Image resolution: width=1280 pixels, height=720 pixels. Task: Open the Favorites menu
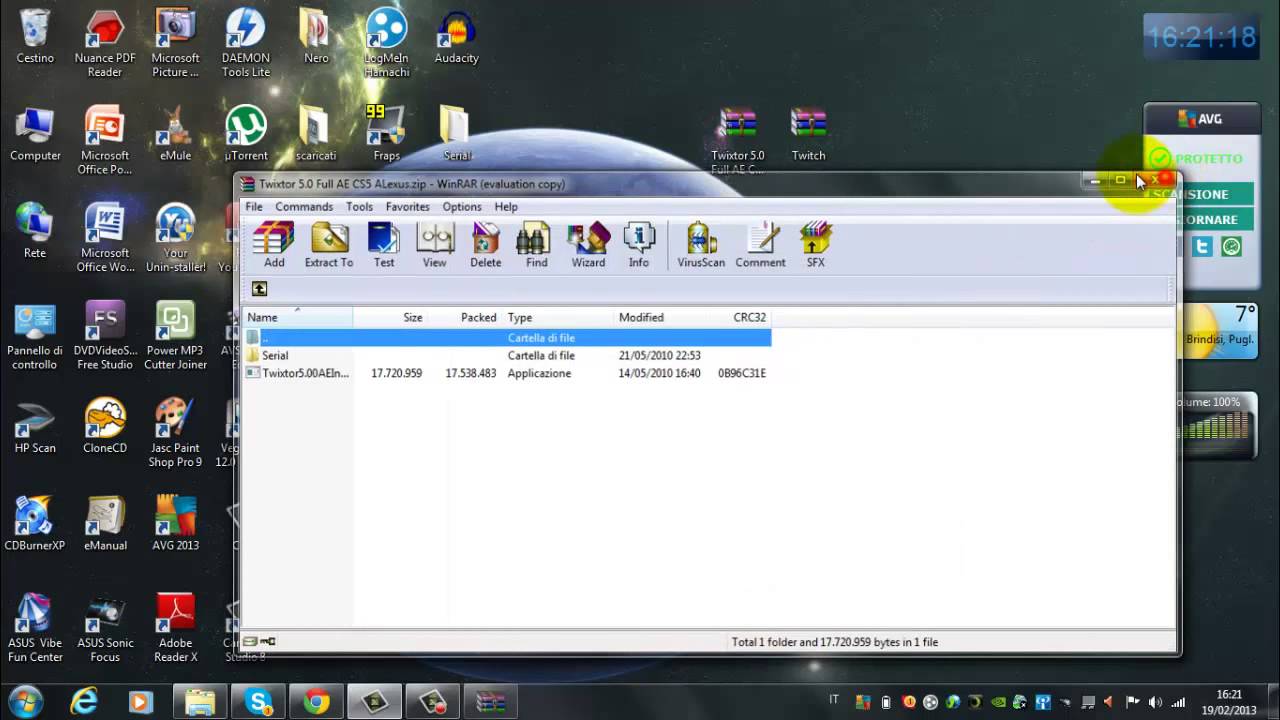tap(408, 207)
